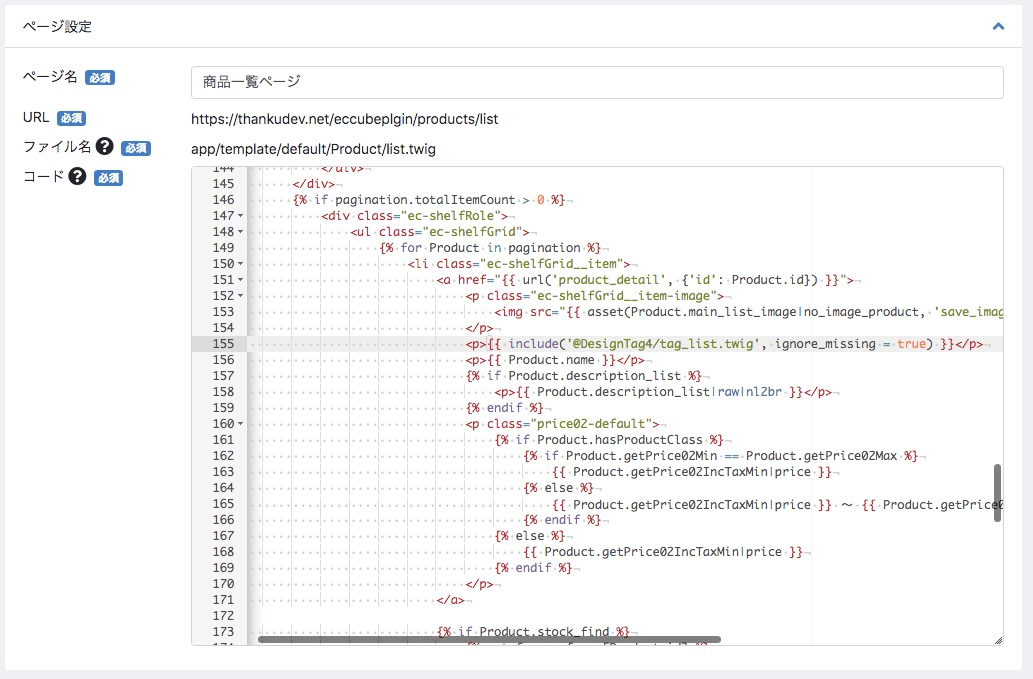Click the code editor horizontal scrollbar
The image size is (1033, 679).
click(x=489, y=638)
